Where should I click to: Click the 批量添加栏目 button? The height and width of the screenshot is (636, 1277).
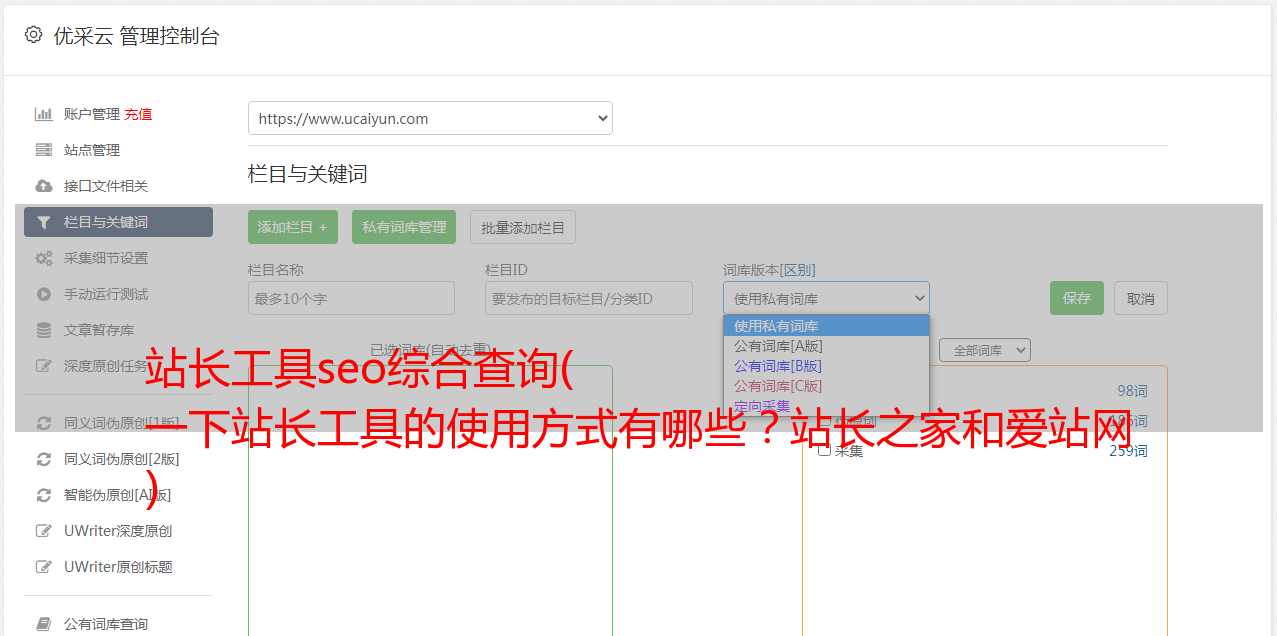[523, 227]
